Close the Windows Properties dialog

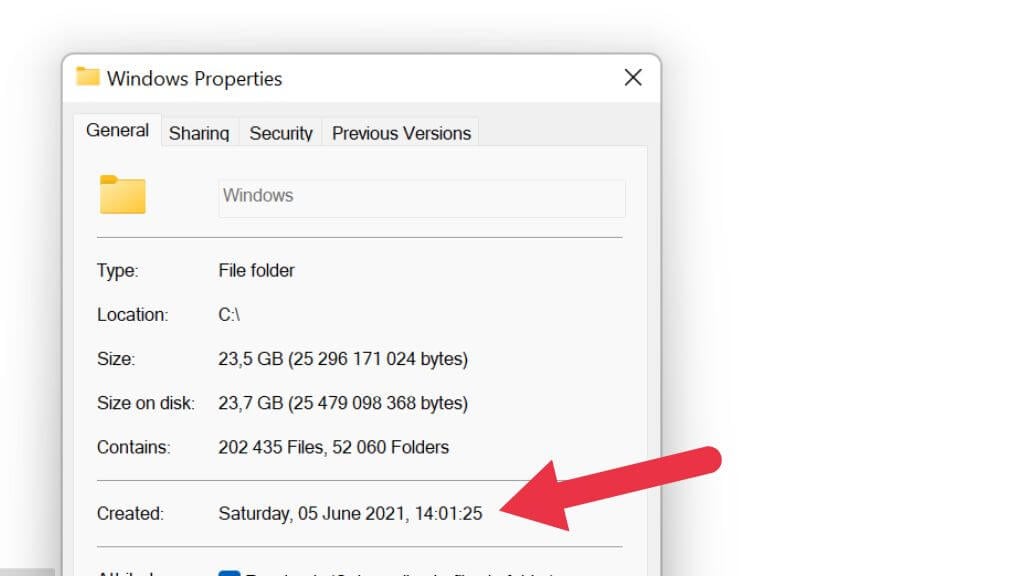[633, 77]
